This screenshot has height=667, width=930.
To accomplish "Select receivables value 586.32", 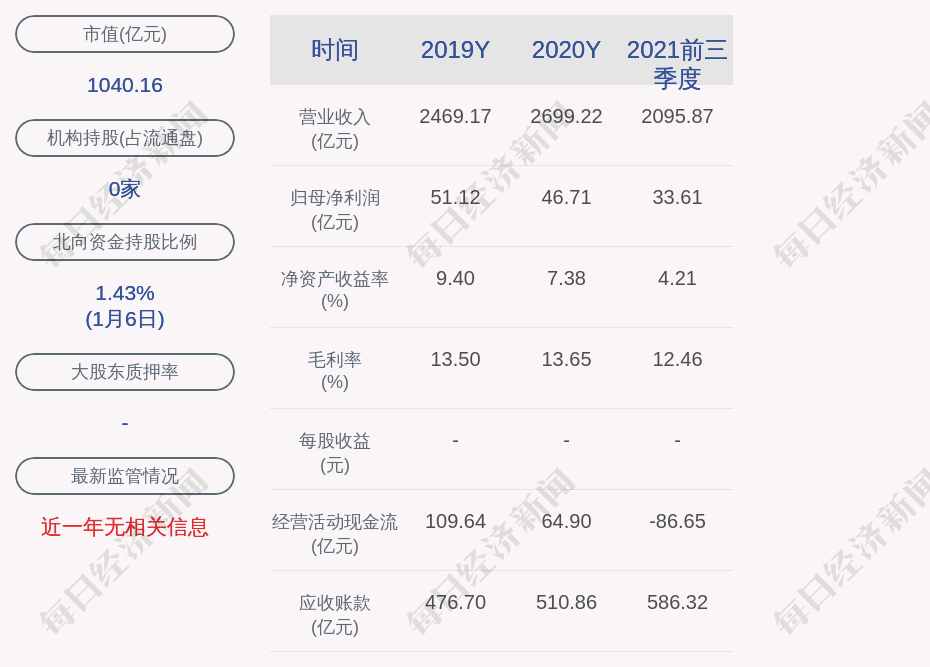I will (x=677, y=602).
